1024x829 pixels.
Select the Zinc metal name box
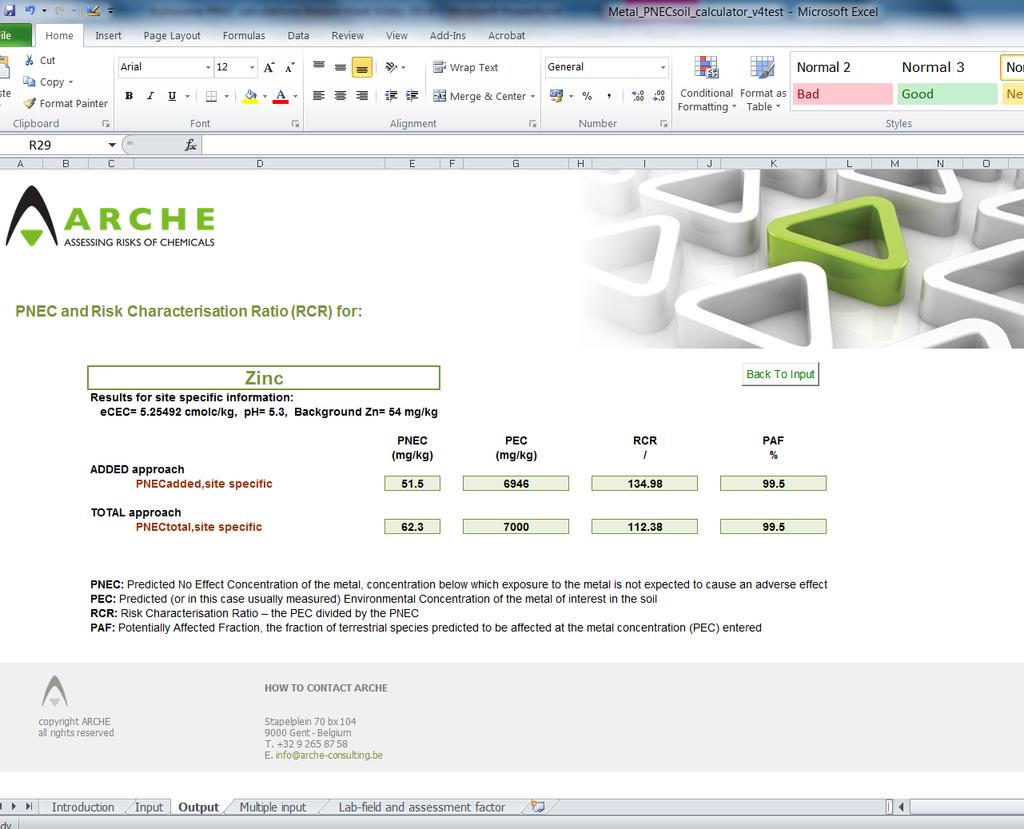(x=264, y=378)
